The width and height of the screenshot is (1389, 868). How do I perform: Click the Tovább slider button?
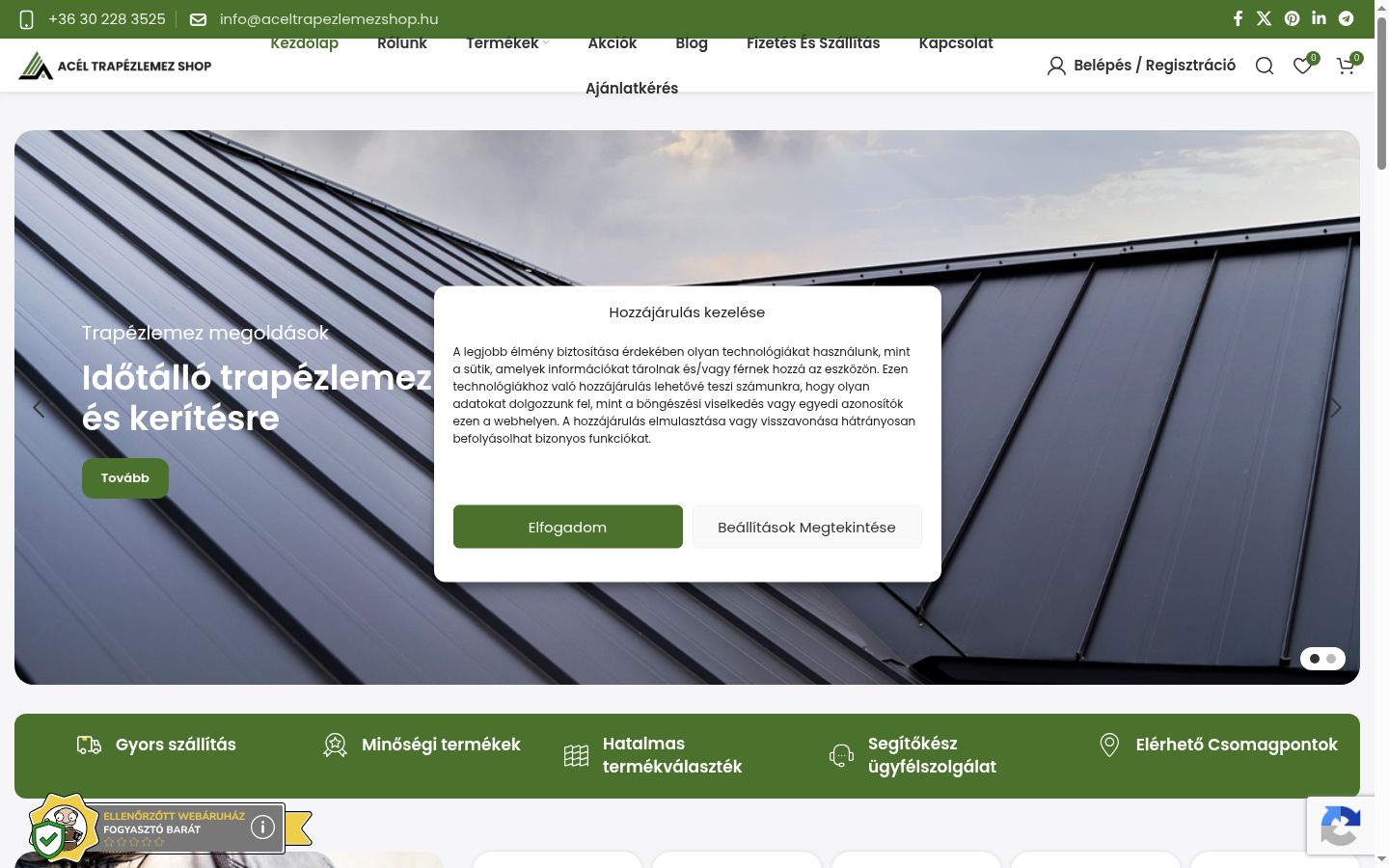click(125, 478)
